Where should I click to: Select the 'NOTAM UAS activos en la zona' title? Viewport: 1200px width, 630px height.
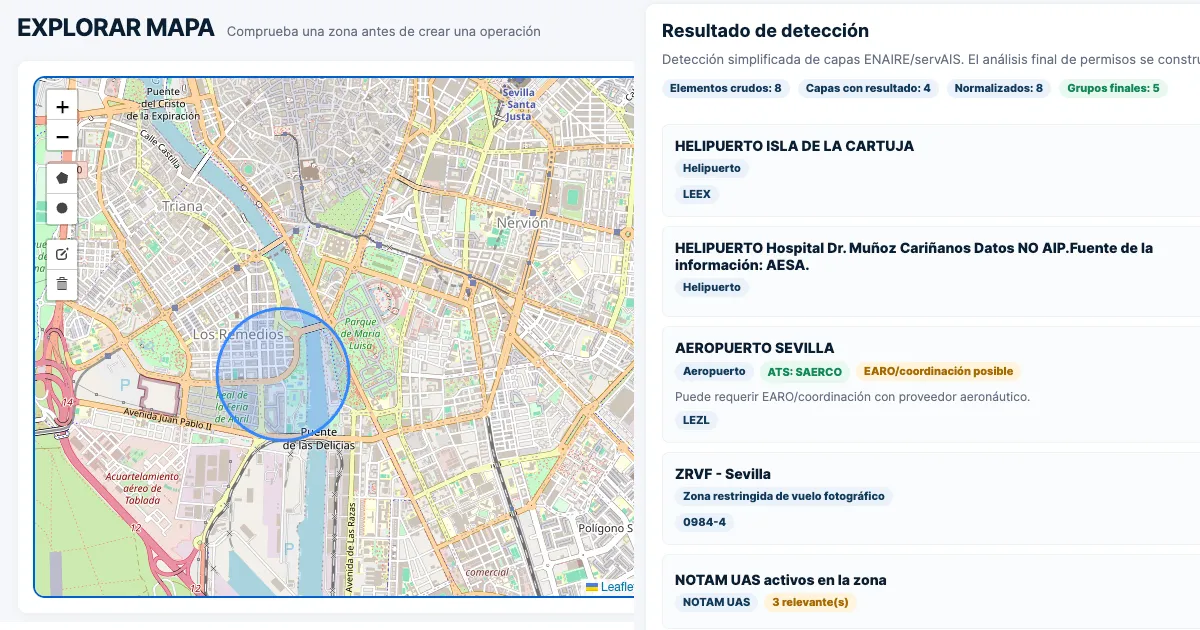click(781, 580)
